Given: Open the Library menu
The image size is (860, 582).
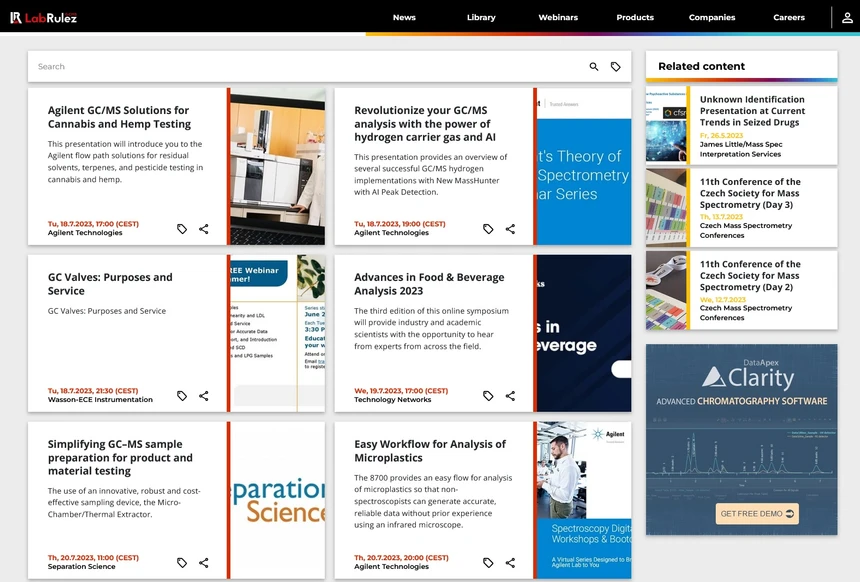Looking at the screenshot, I should click(x=481, y=18).
